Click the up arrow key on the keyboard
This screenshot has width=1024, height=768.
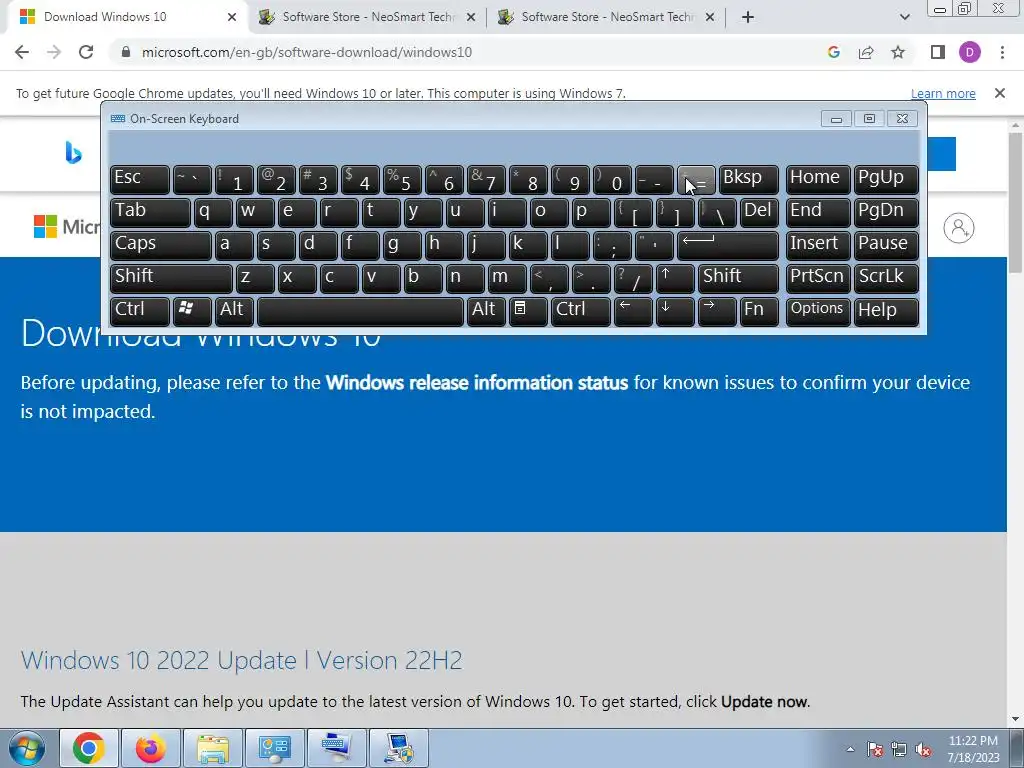tap(675, 278)
